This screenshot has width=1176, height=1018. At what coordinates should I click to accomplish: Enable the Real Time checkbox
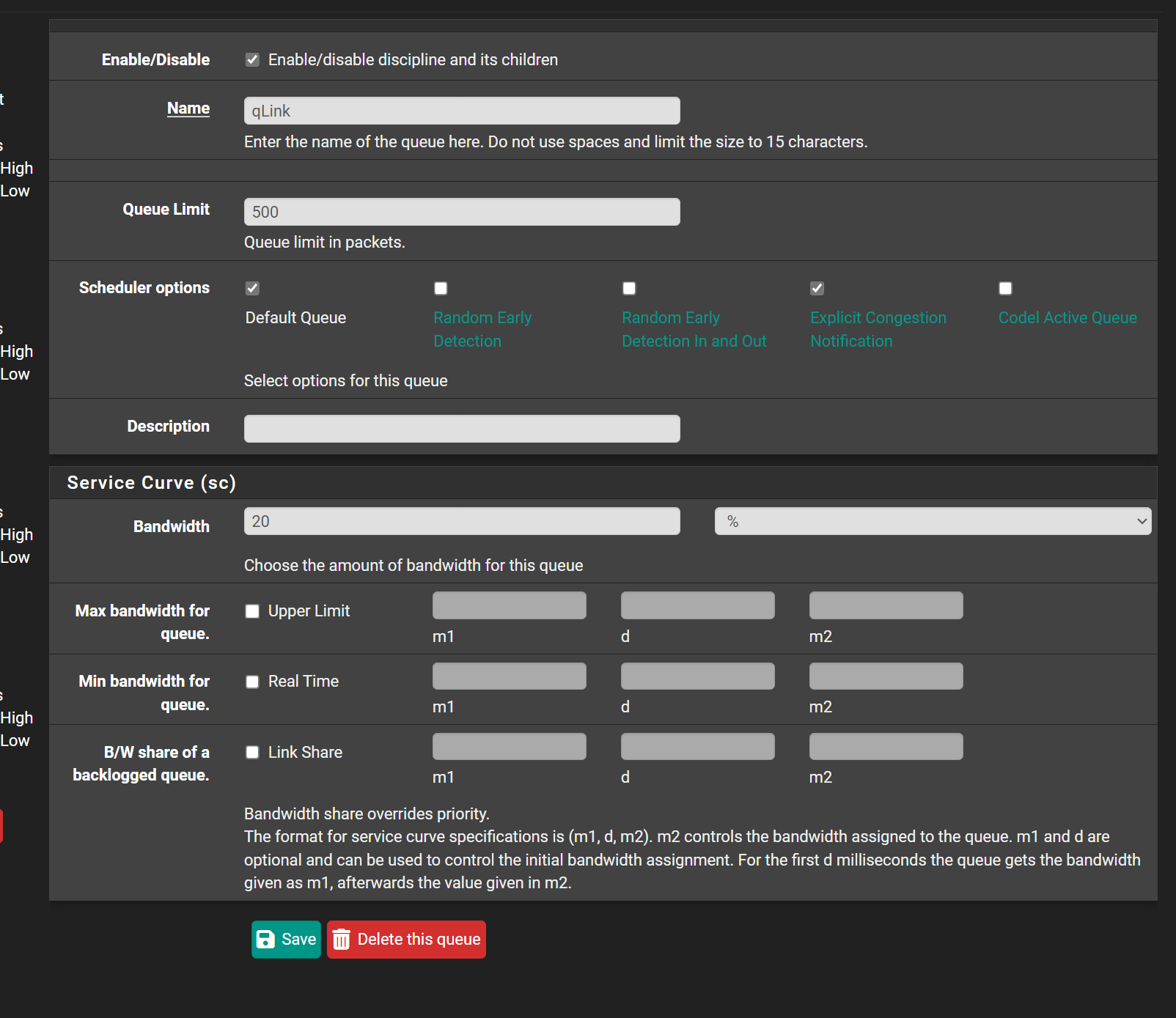click(252, 682)
